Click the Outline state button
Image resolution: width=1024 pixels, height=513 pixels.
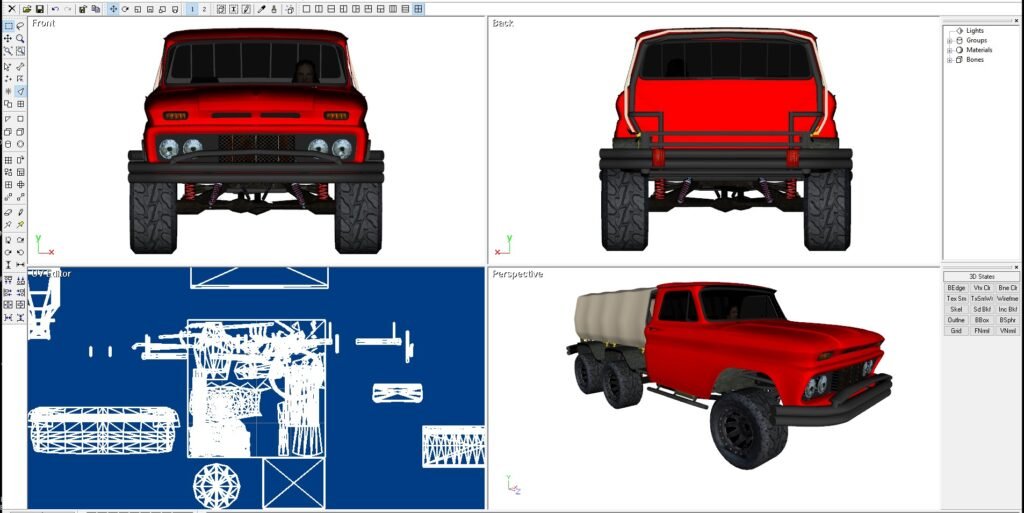click(x=956, y=319)
